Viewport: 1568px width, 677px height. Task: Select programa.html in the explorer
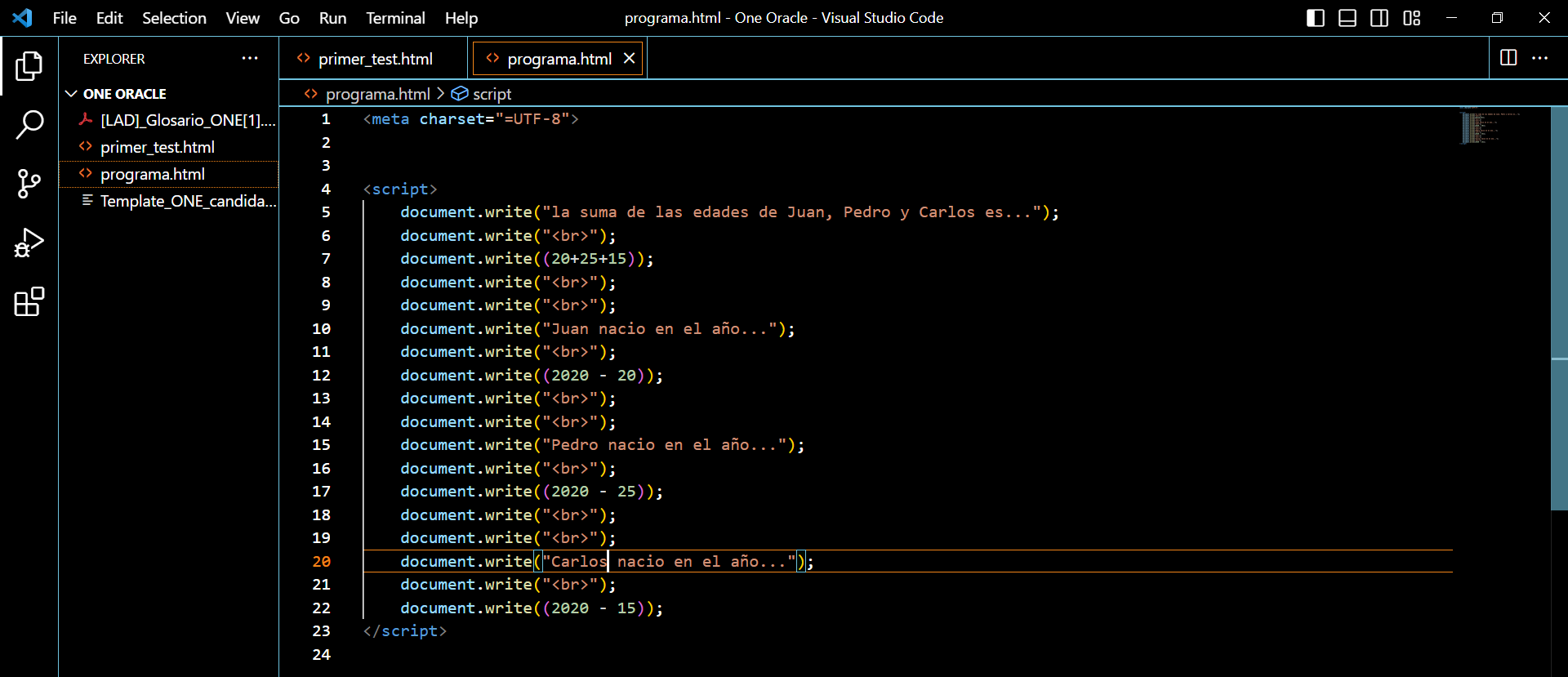169,174
